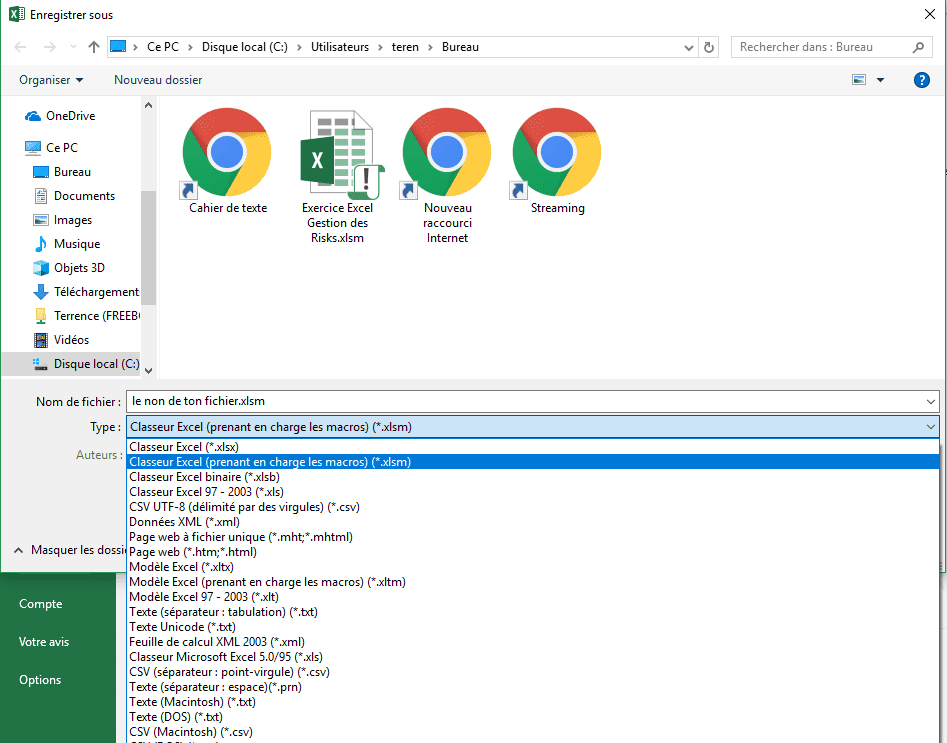Click the up-one-level arrow icon

[x=94, y=47]
